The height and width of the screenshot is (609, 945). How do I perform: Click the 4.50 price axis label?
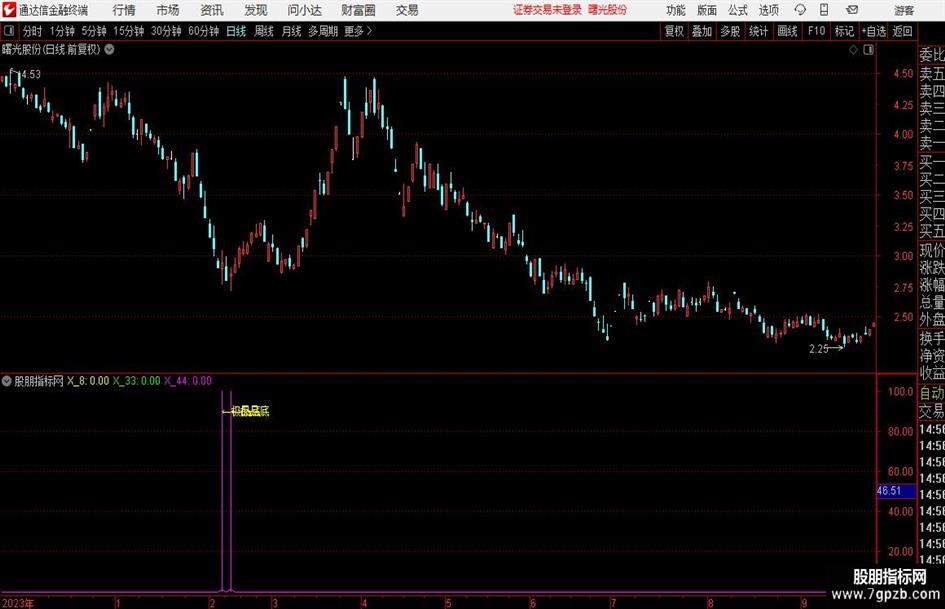pyautogui.click(x=903, y=74)
